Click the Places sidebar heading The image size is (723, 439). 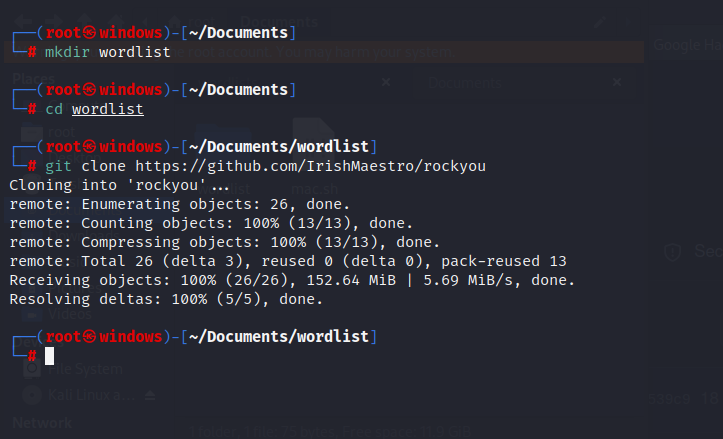coord(34,76)
